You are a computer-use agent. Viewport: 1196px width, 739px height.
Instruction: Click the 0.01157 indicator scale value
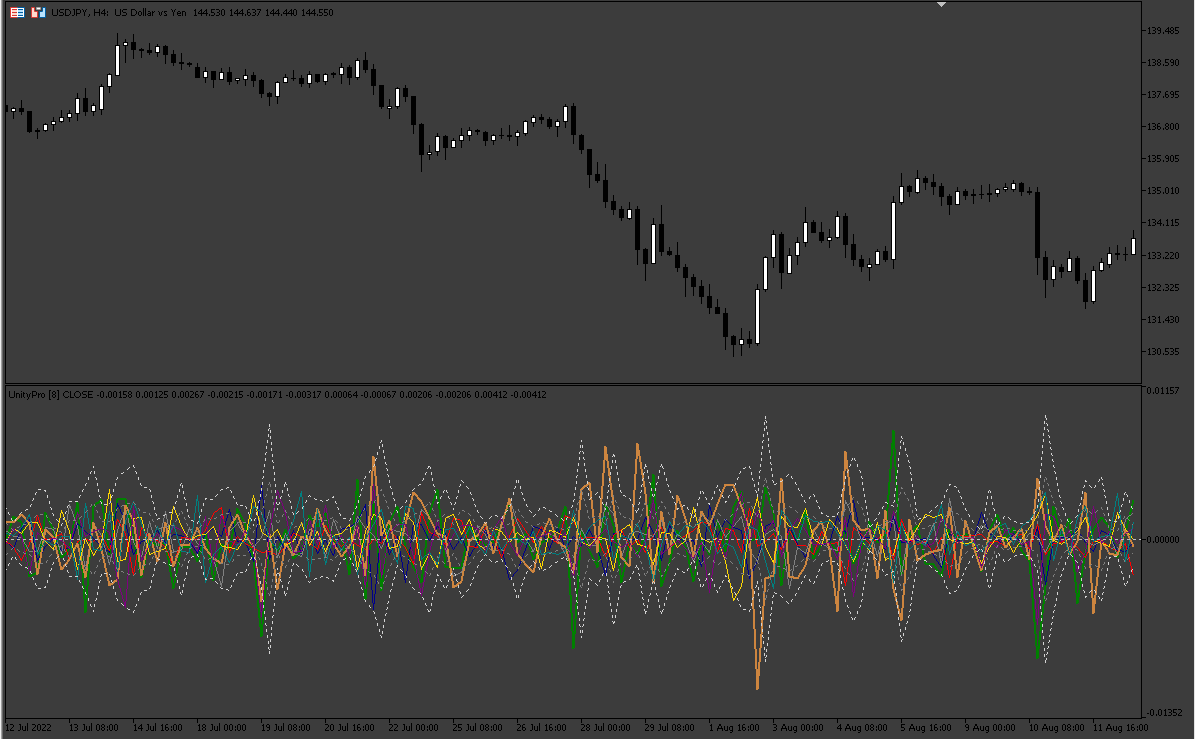click(1162, 390)
